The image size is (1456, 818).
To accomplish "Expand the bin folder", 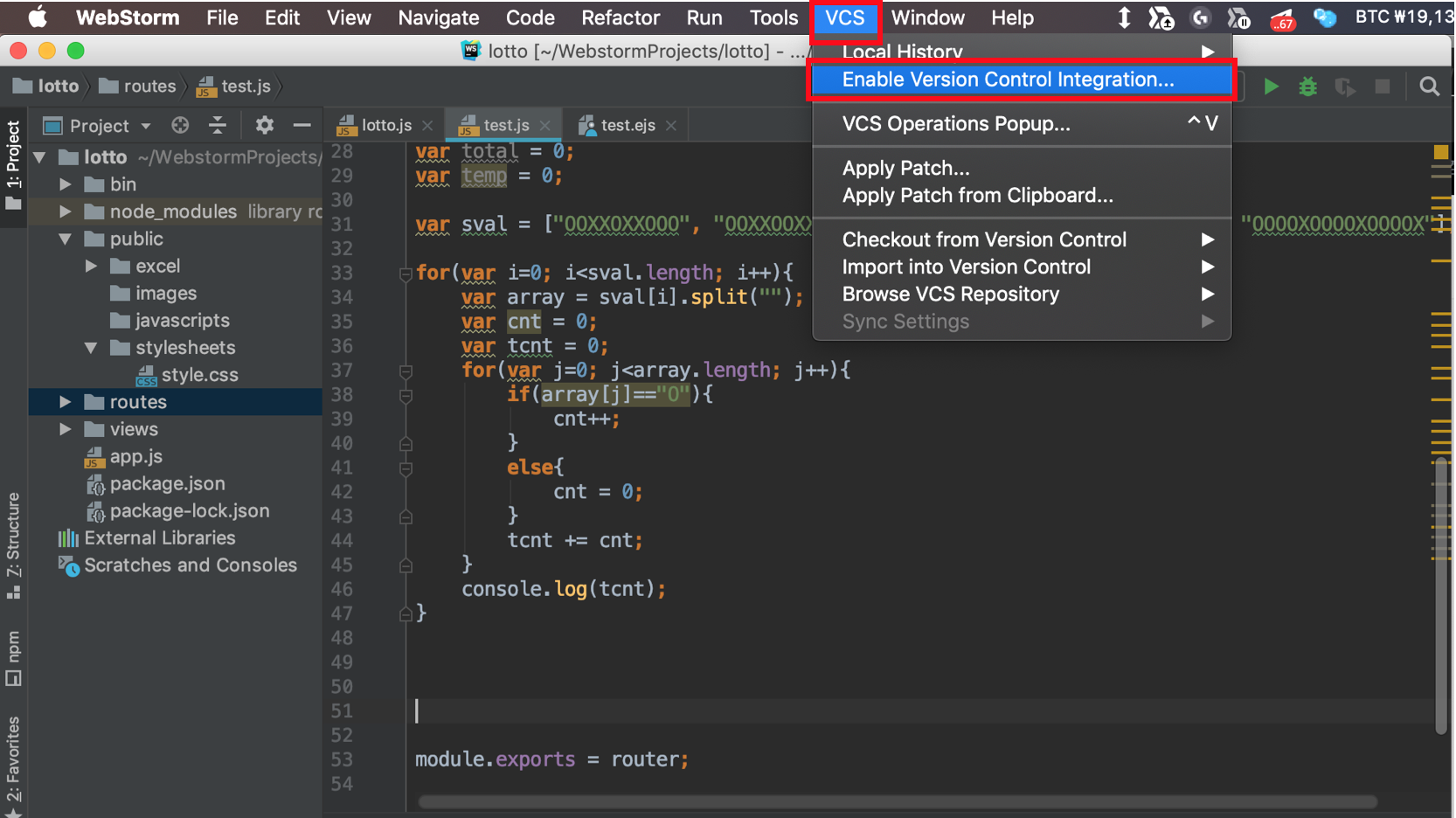I will coord(66,184).
